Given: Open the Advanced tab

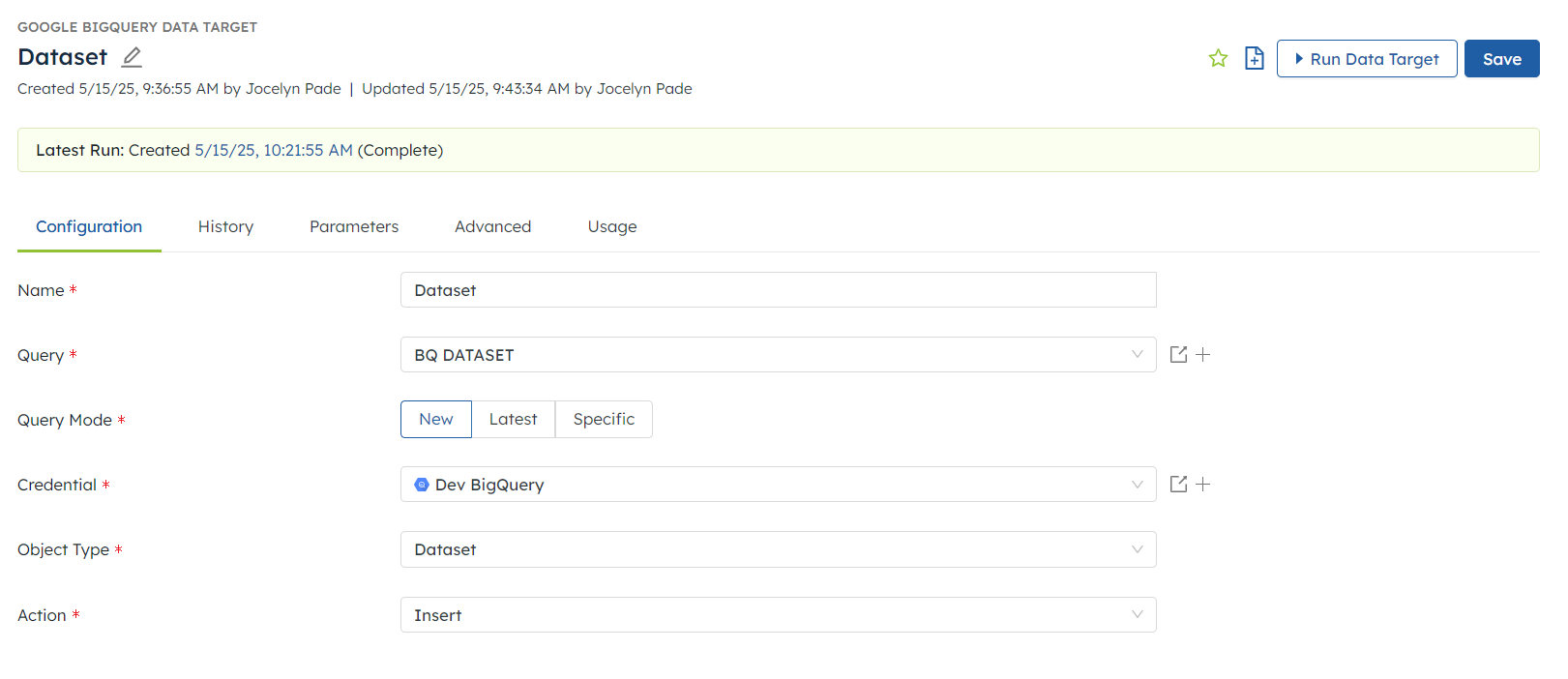Looking at the screenshot, I should tap(492, 226).
